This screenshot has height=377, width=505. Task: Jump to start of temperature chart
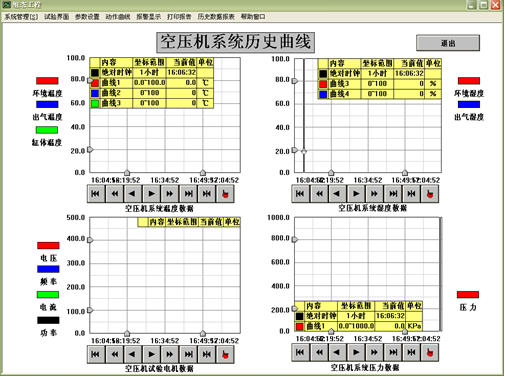pos(96,194)
